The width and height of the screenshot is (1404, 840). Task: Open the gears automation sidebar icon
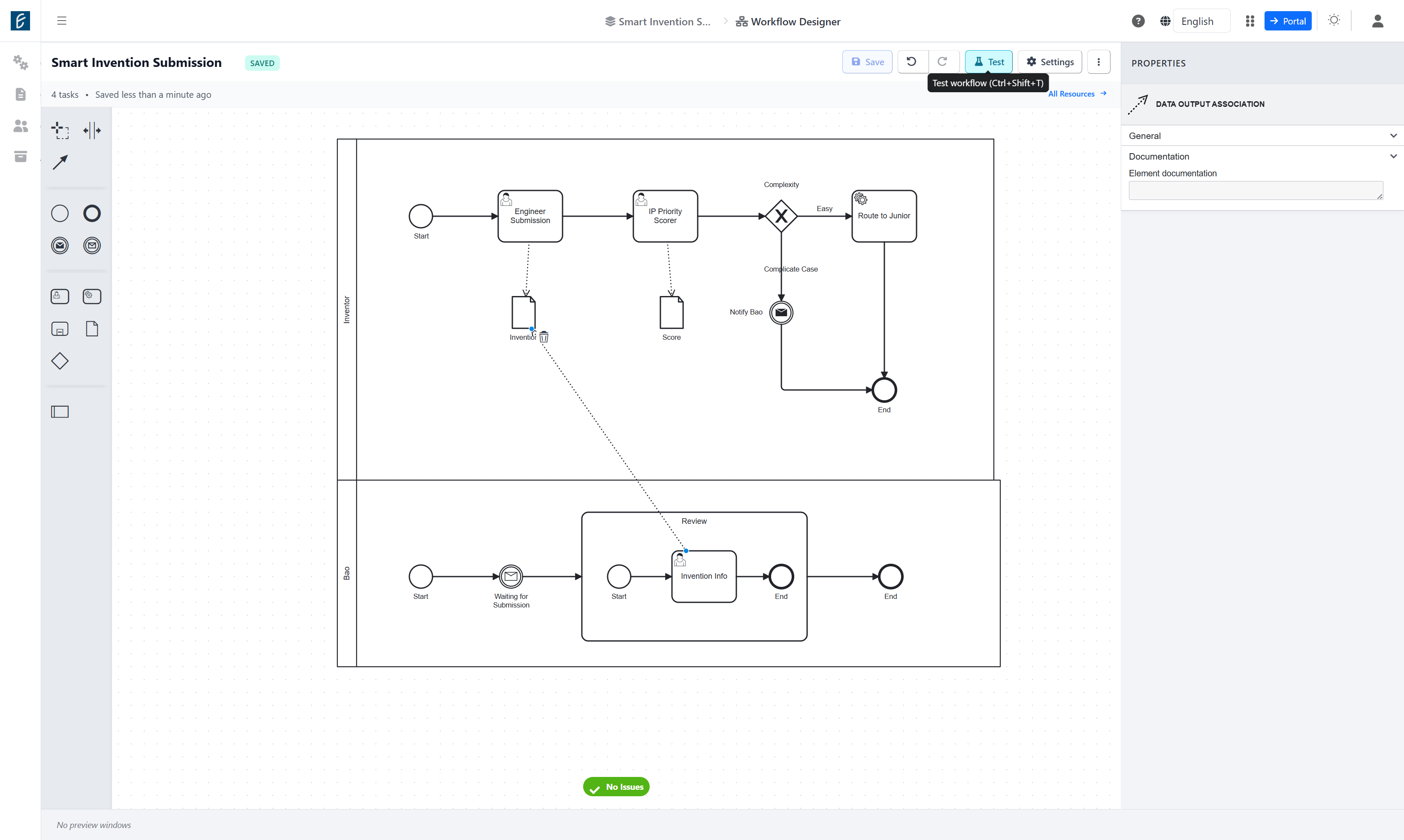click(20, 62)
